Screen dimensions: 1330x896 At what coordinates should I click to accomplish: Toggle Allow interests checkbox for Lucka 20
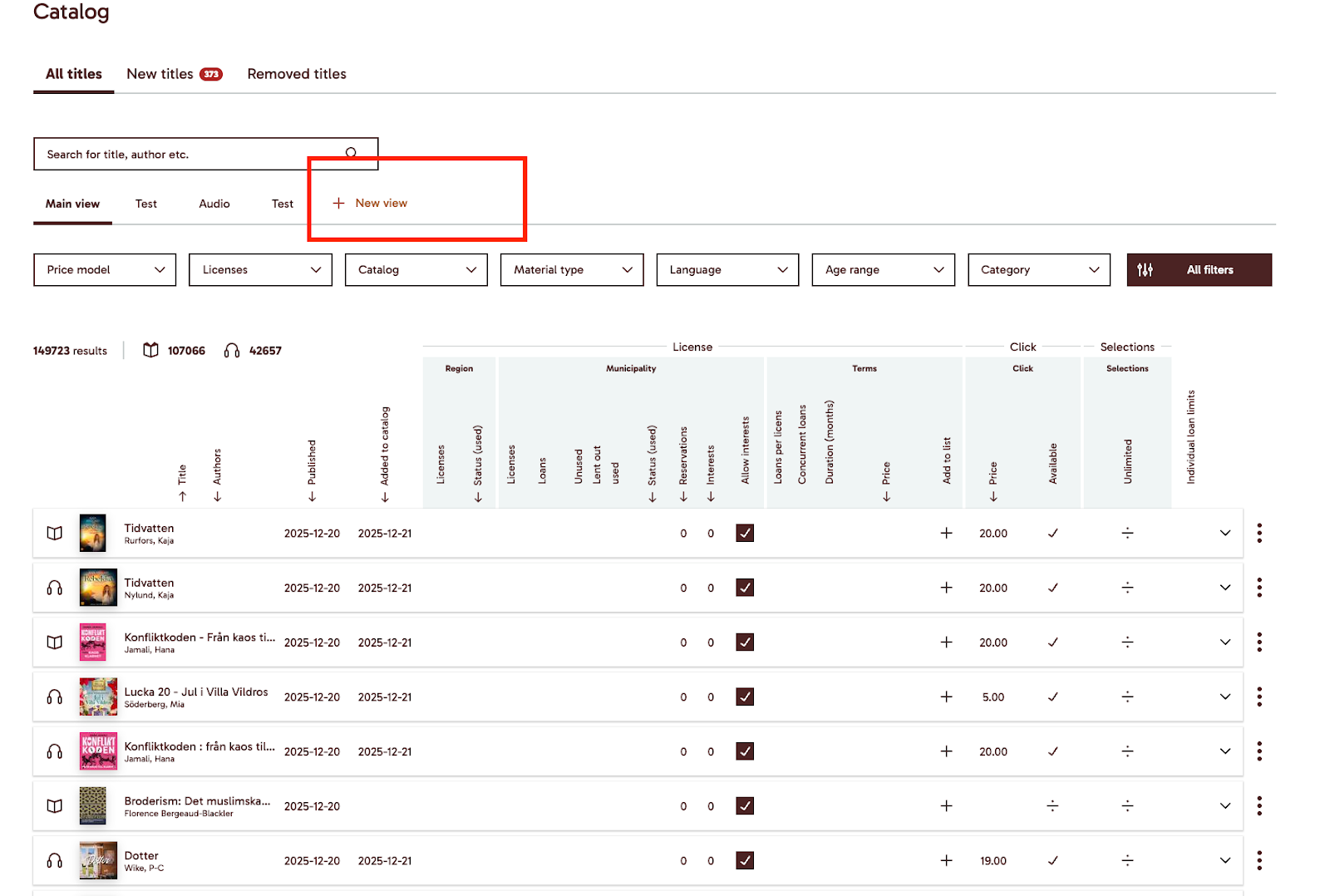745,697
